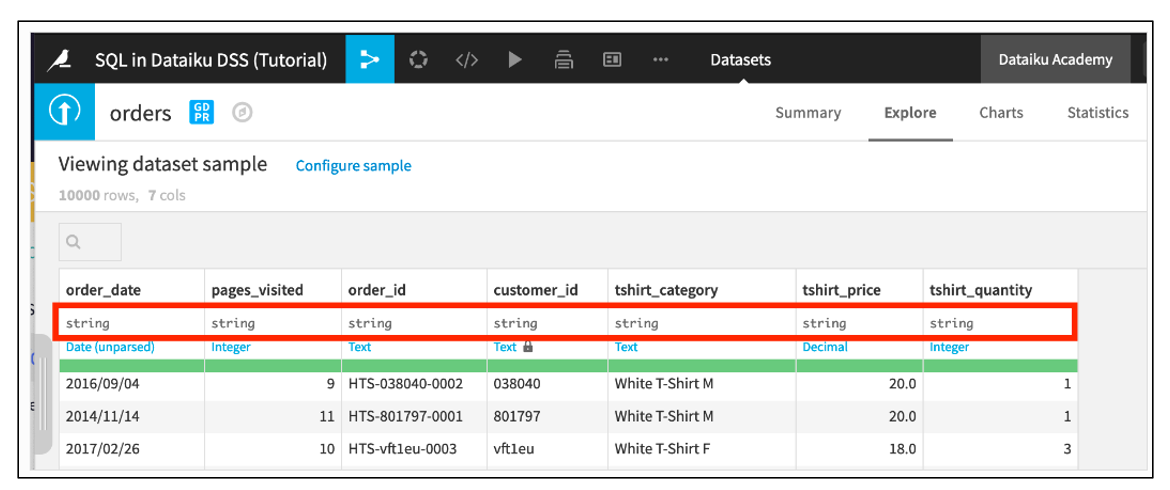1170x490 pixels.
Task: Open the order_id column header
Action: point(377,290)
